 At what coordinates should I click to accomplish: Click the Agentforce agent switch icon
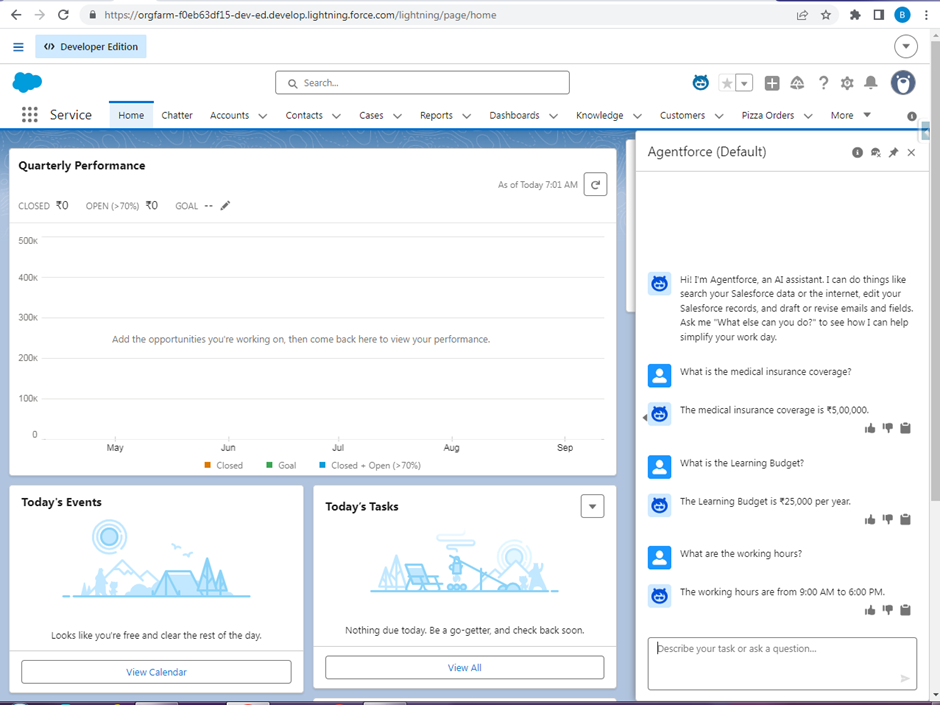pos(875,152)
